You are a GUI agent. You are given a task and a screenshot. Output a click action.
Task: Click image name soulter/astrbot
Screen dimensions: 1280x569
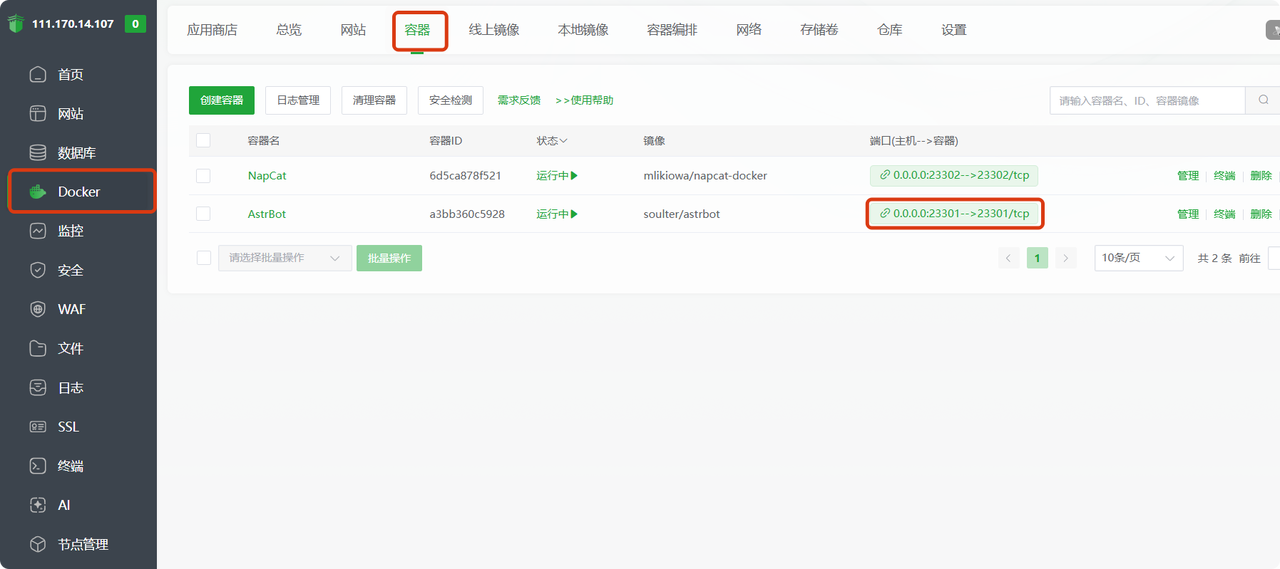point(681,214)
